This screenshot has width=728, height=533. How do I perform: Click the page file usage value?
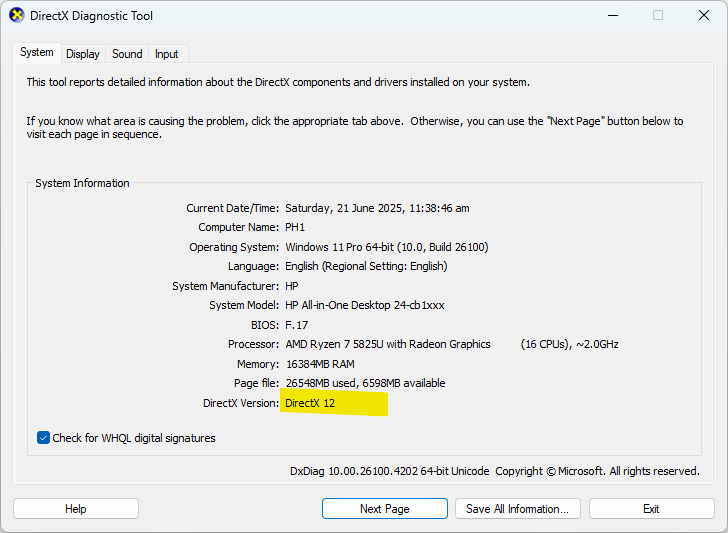[x=365, y=383]
